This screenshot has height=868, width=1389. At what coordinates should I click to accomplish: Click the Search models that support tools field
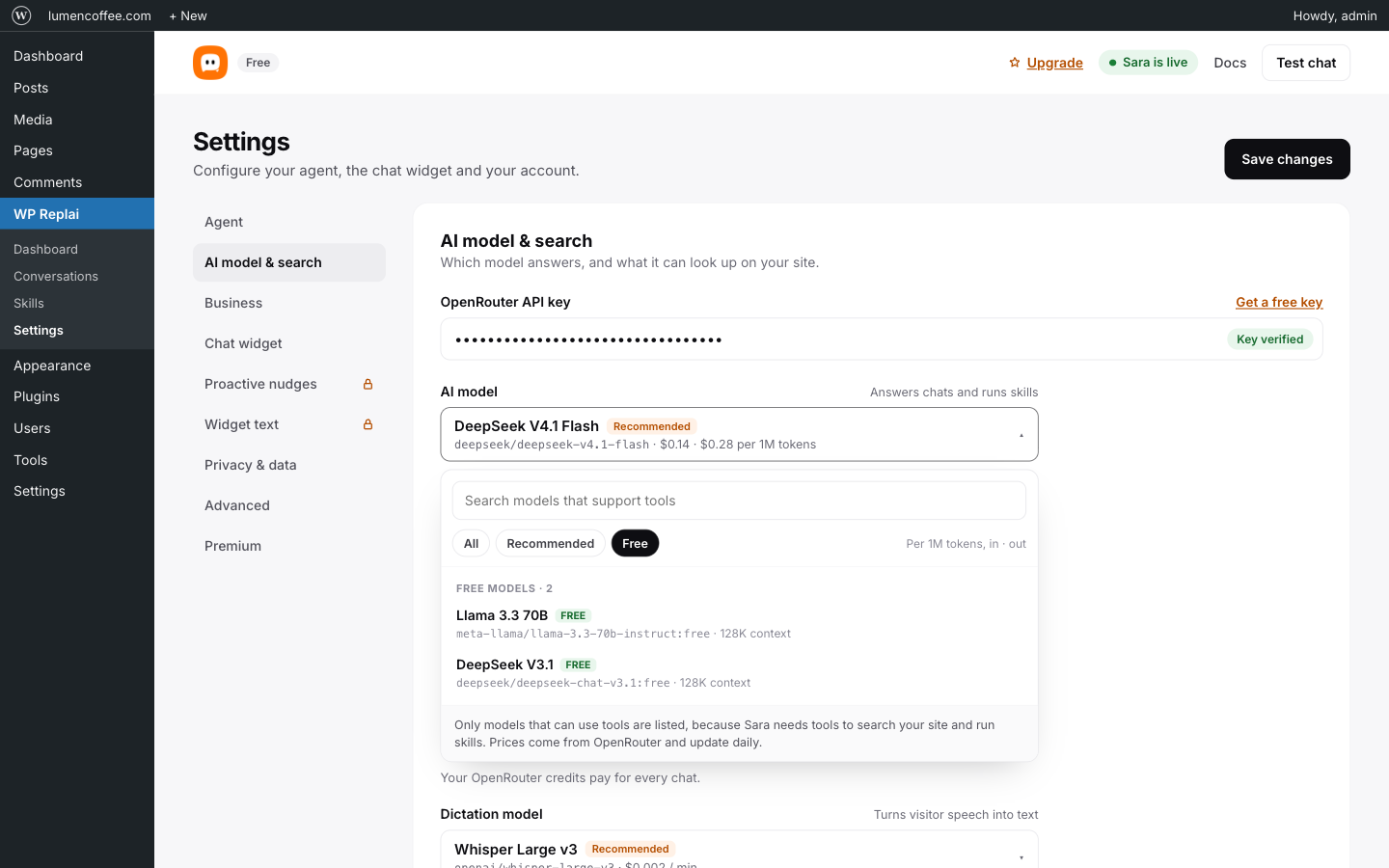coord(739,501)
